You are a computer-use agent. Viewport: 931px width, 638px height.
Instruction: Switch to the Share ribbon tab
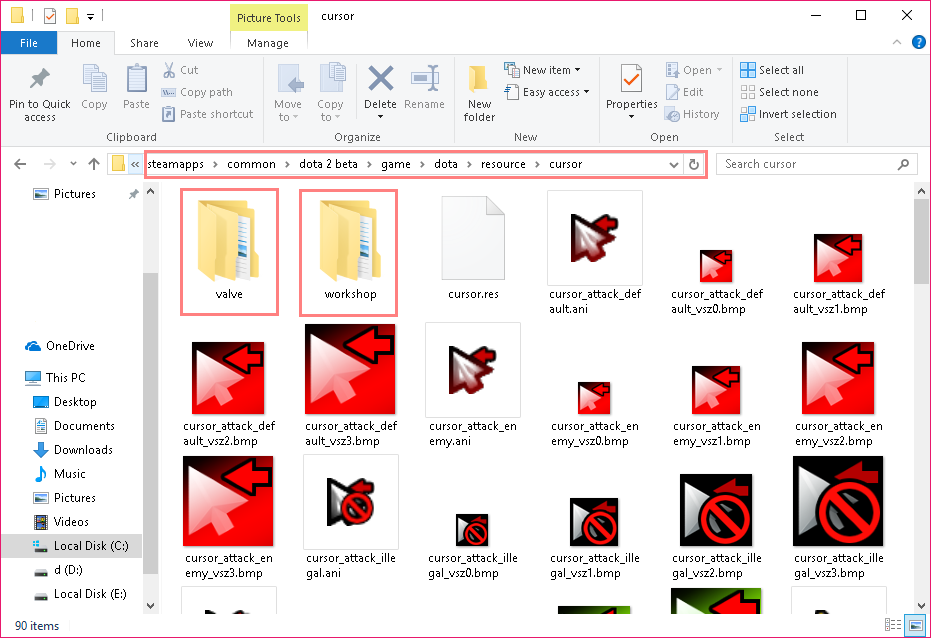[144, 43]
